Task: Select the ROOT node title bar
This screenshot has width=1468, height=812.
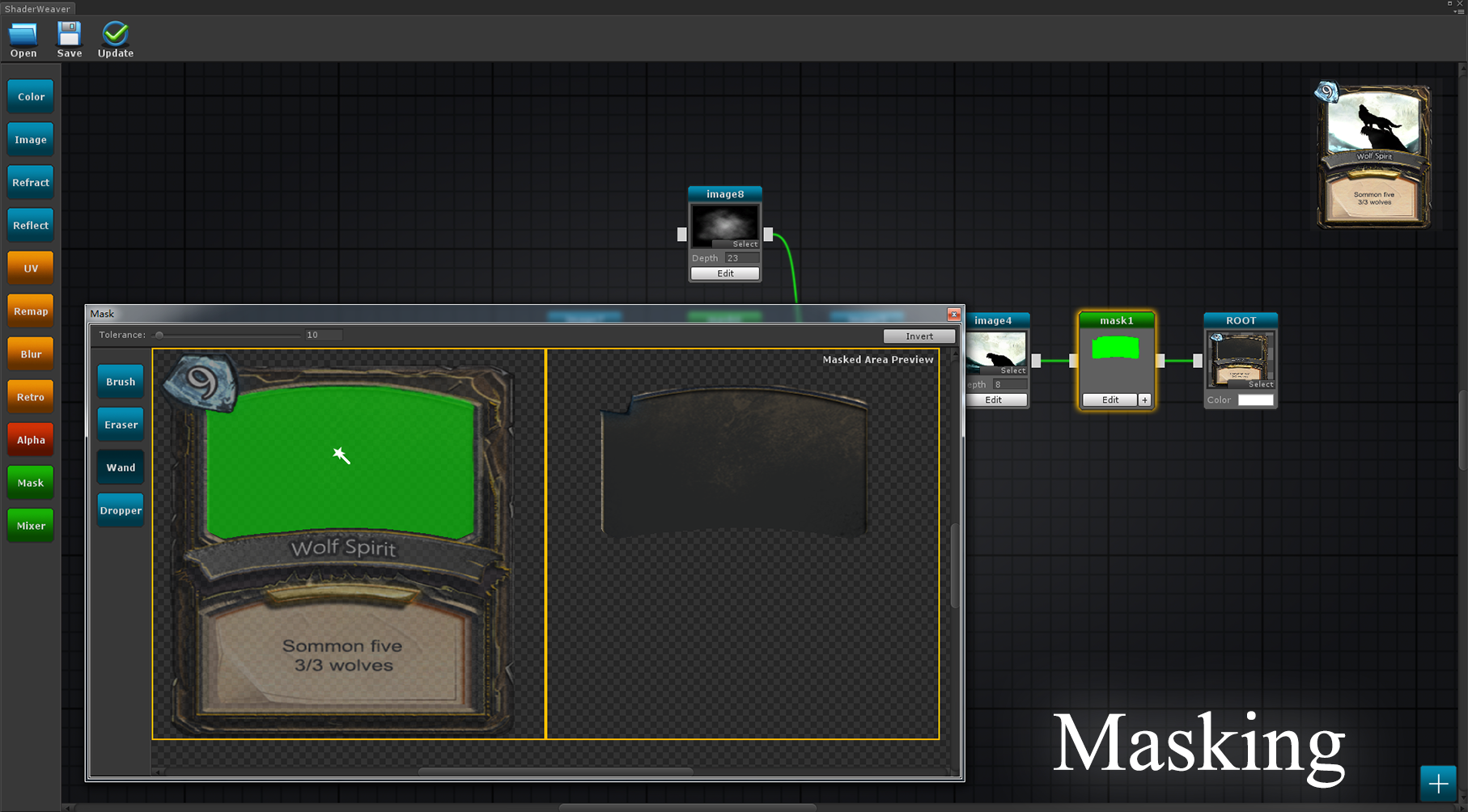Action: click(1241, 320)
